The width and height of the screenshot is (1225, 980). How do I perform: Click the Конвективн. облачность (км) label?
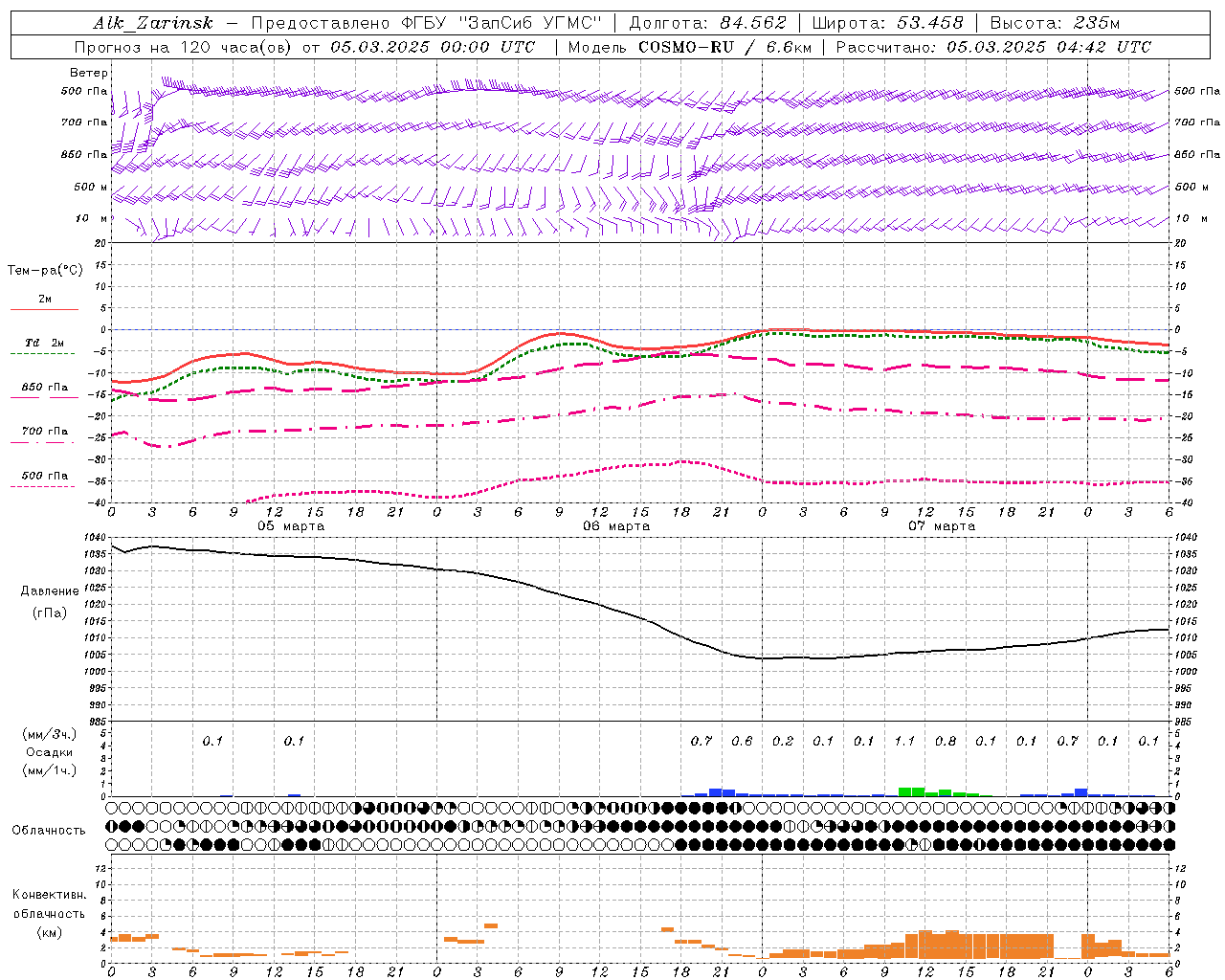(x=49, y=913)
